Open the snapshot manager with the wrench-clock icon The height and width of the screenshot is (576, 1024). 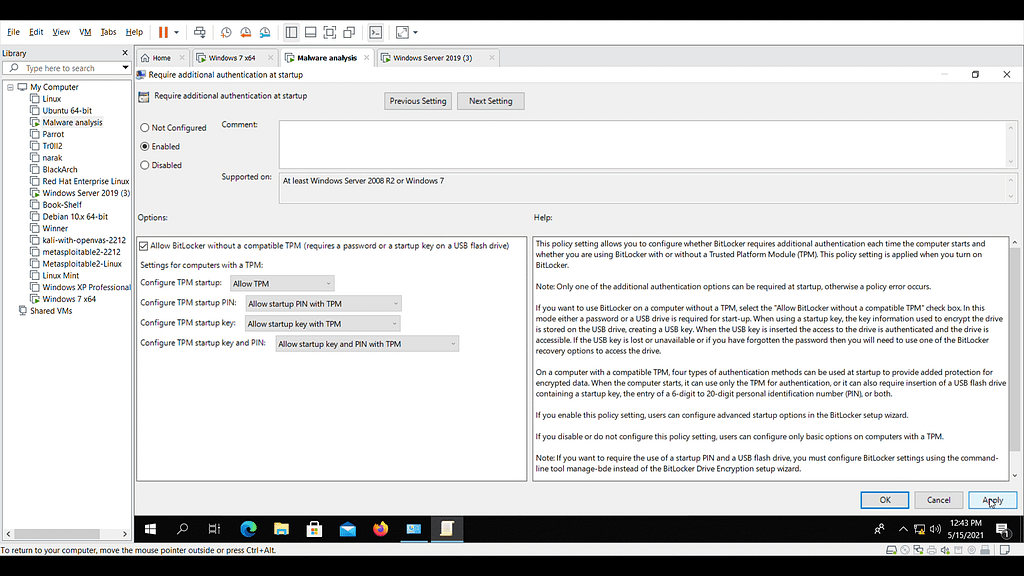(x=265, y=32)
